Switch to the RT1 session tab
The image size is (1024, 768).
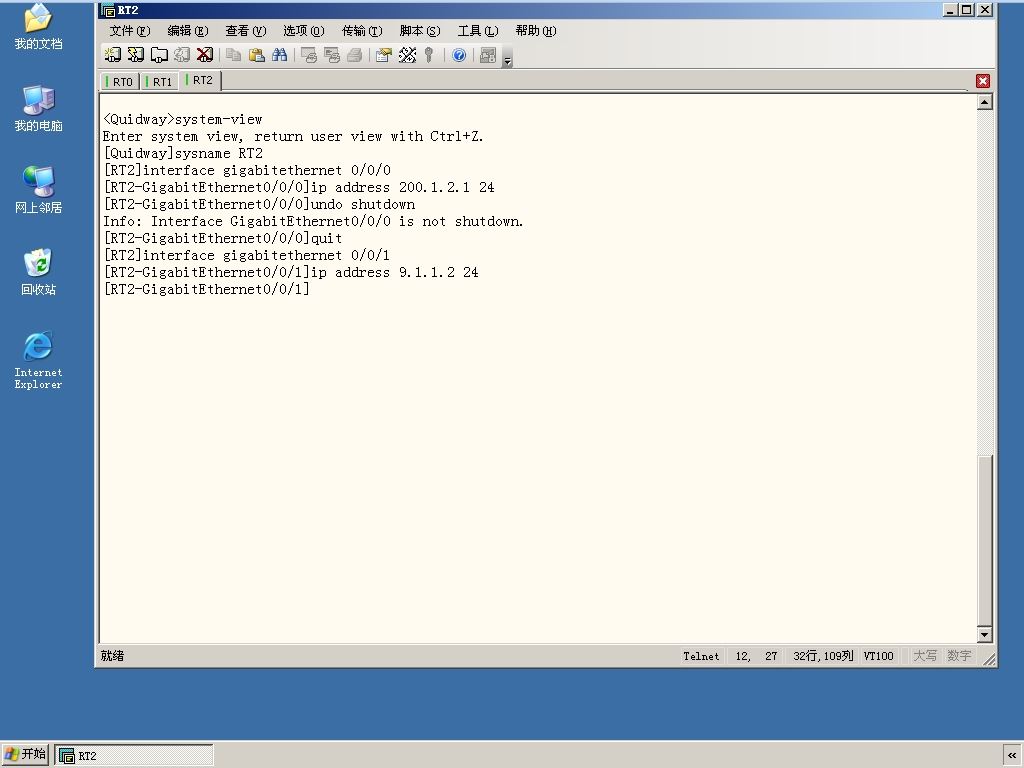coord(159,82)
